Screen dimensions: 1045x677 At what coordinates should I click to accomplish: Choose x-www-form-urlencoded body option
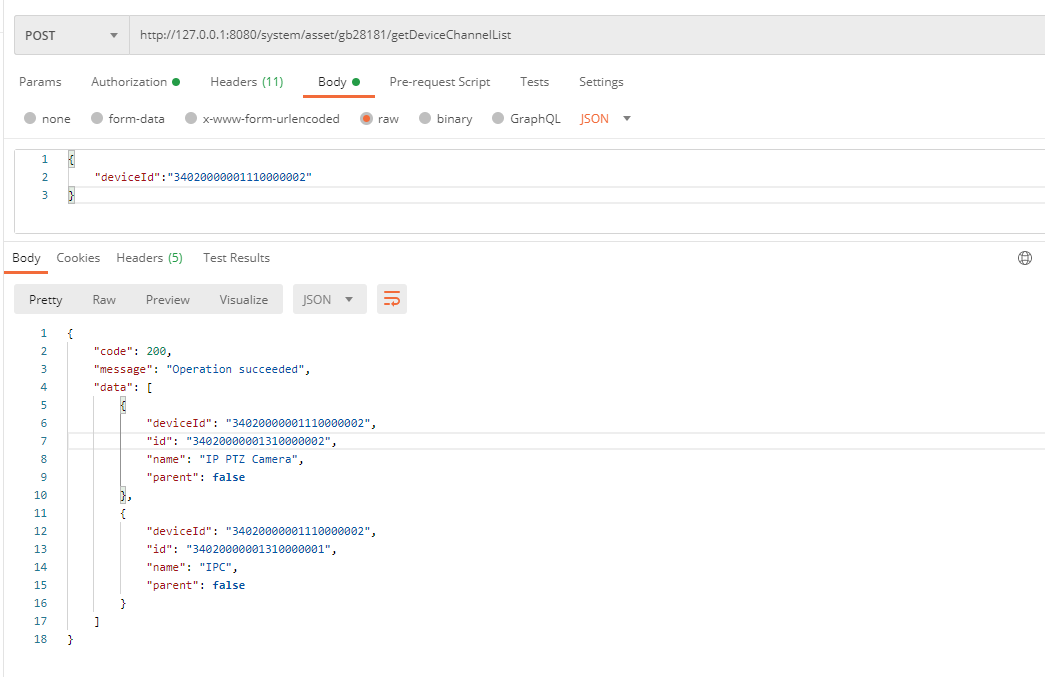(190, 118)
